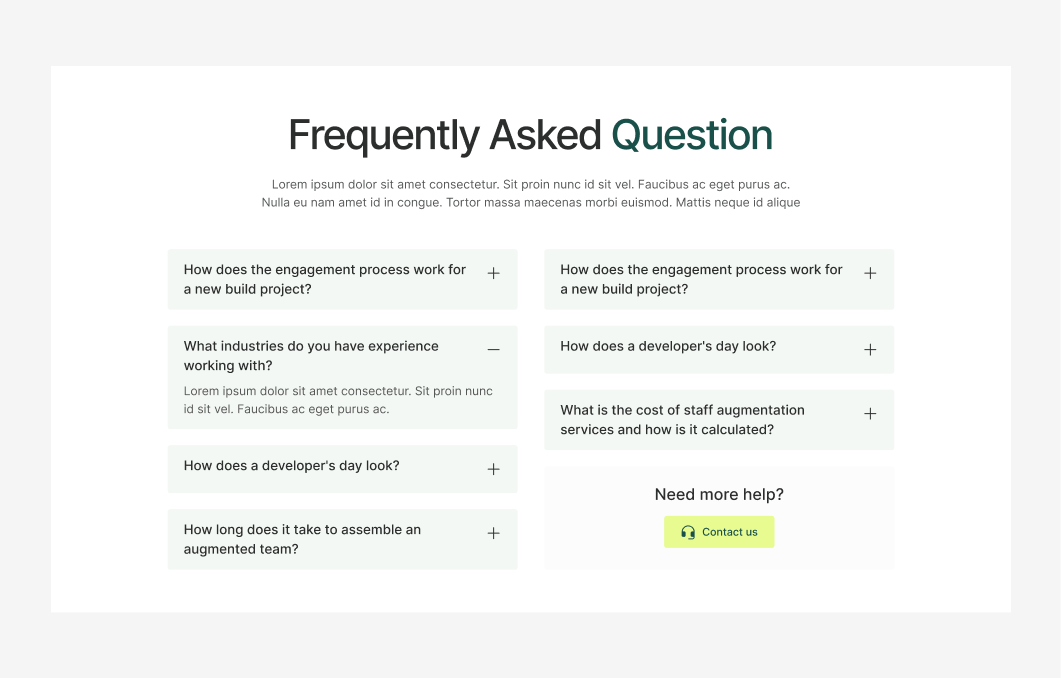Screen dimensions: 1061x678
Task: Click the Contact us button
Action: tap(719, 531)
